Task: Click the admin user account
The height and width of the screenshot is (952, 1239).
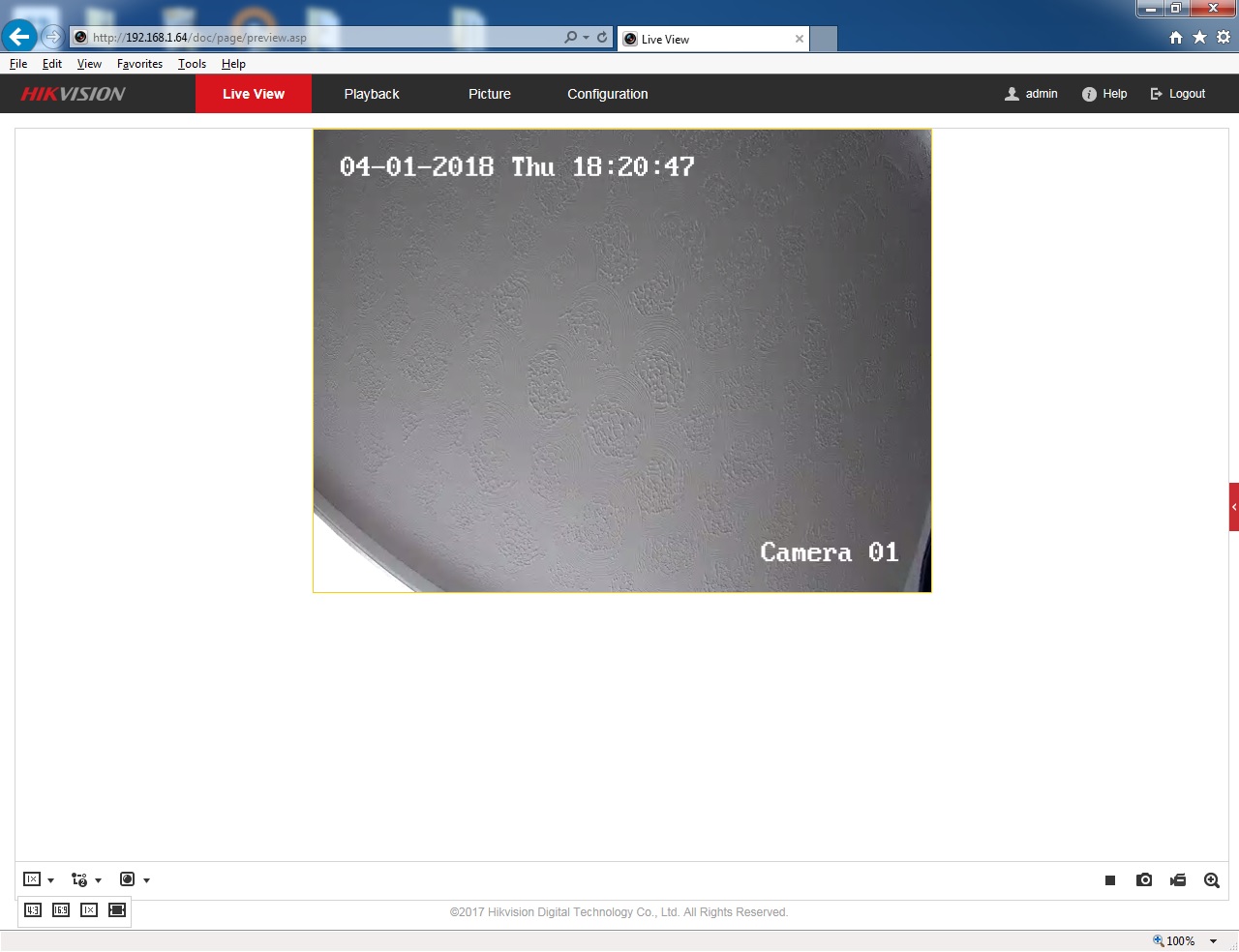Action: point(1032,94)
